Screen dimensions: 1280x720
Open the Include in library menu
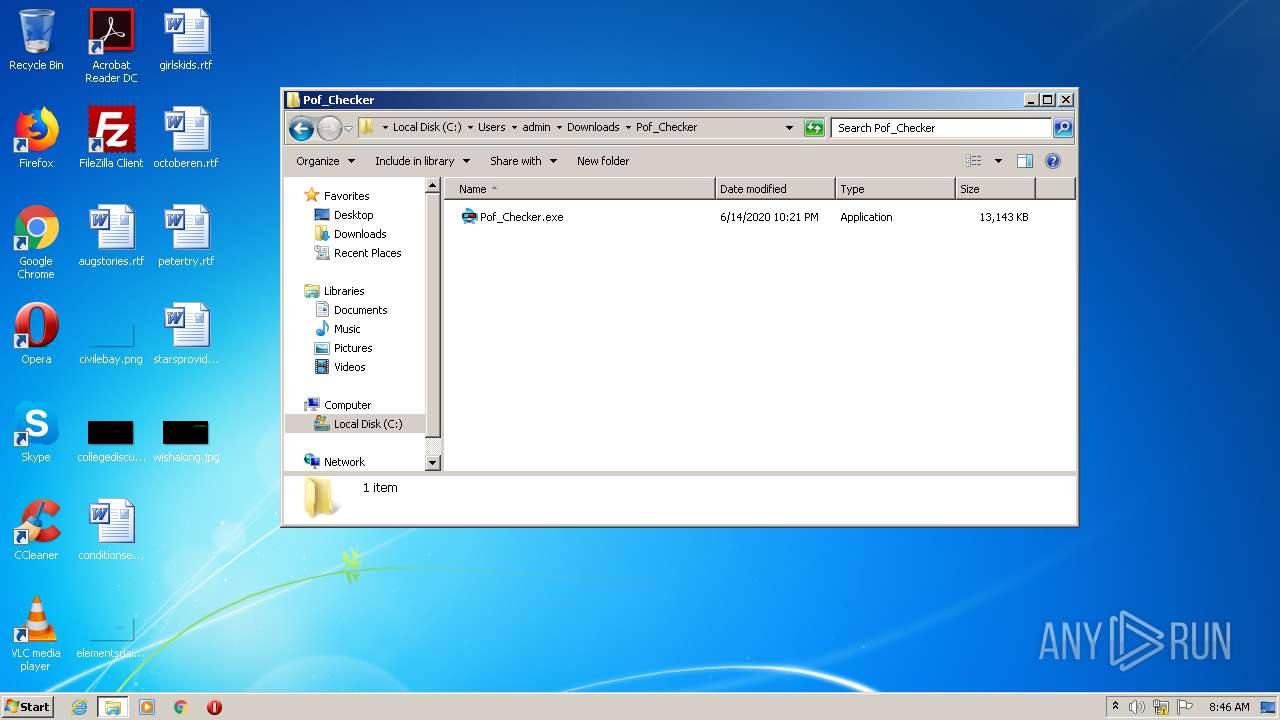click(x=422, y=161)
